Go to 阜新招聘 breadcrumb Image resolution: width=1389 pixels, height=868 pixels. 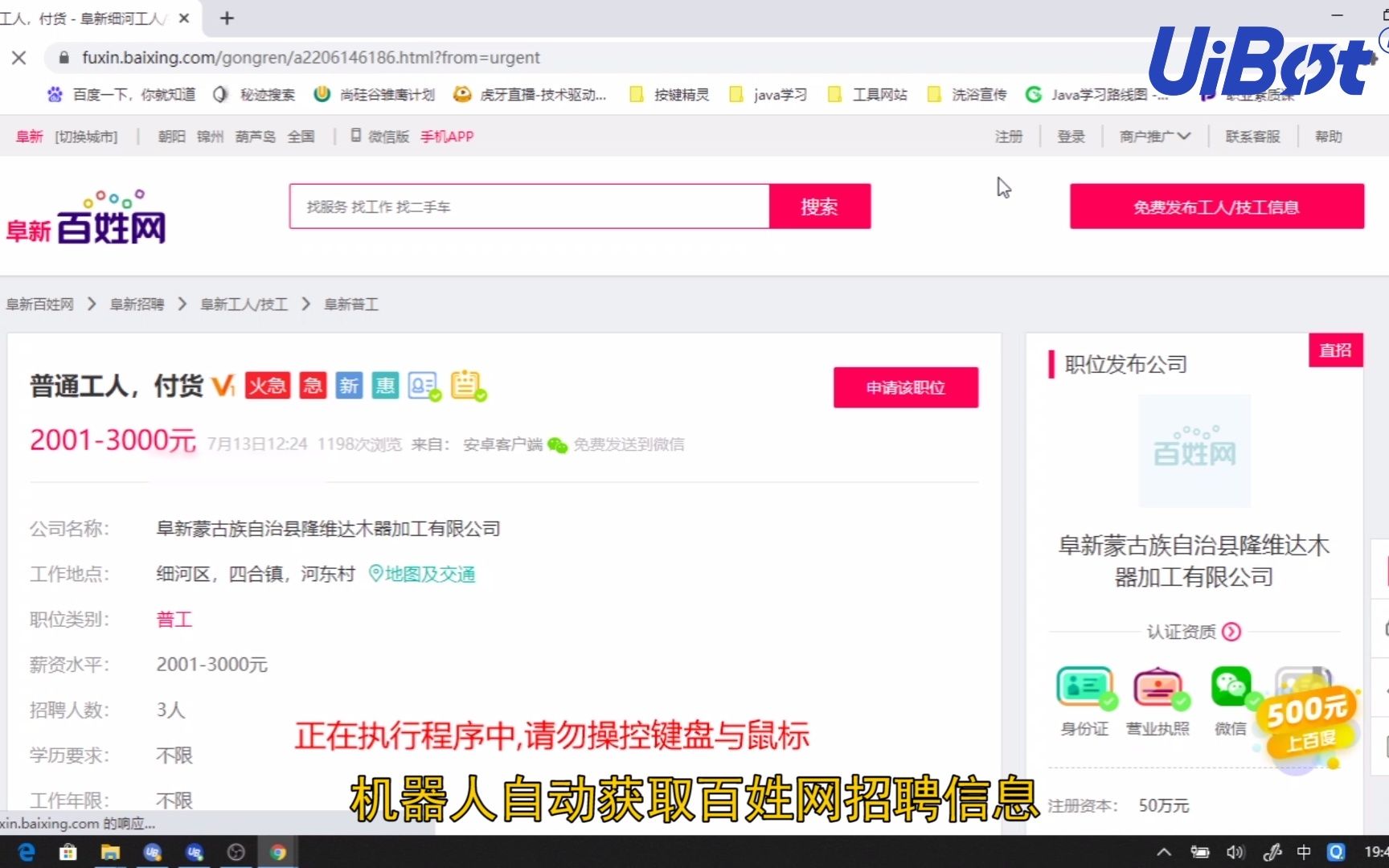coord(137,305)
